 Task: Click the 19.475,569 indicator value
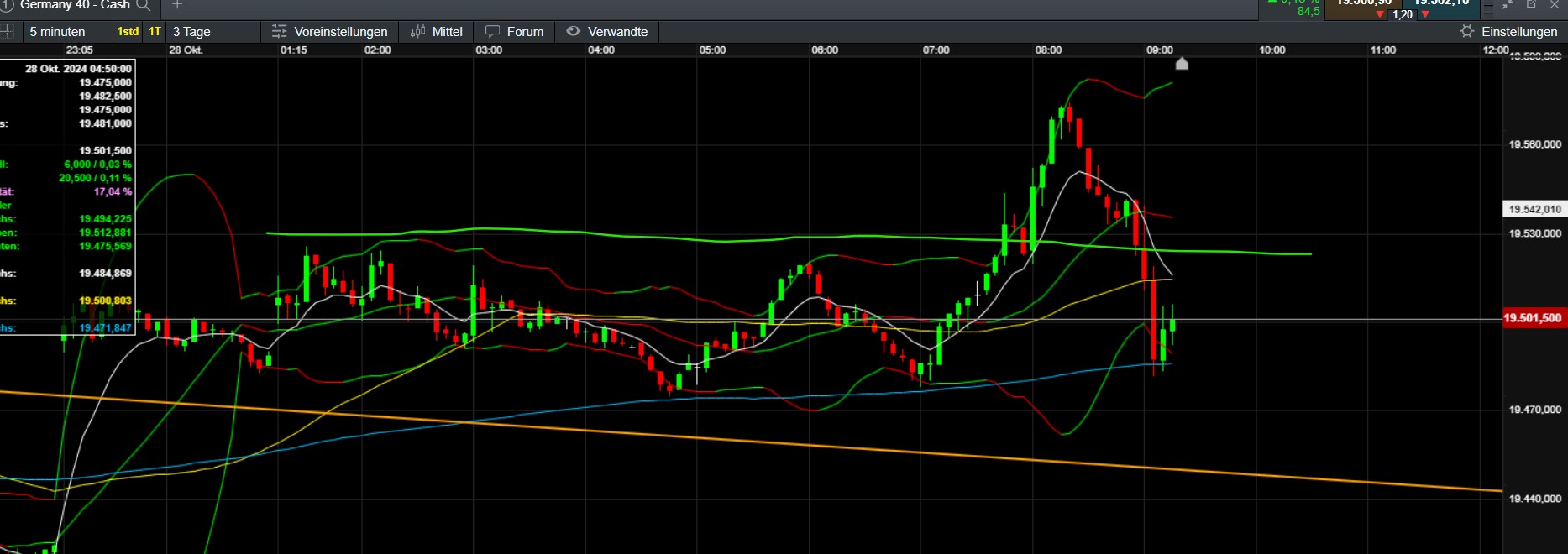tap(105, 246)
